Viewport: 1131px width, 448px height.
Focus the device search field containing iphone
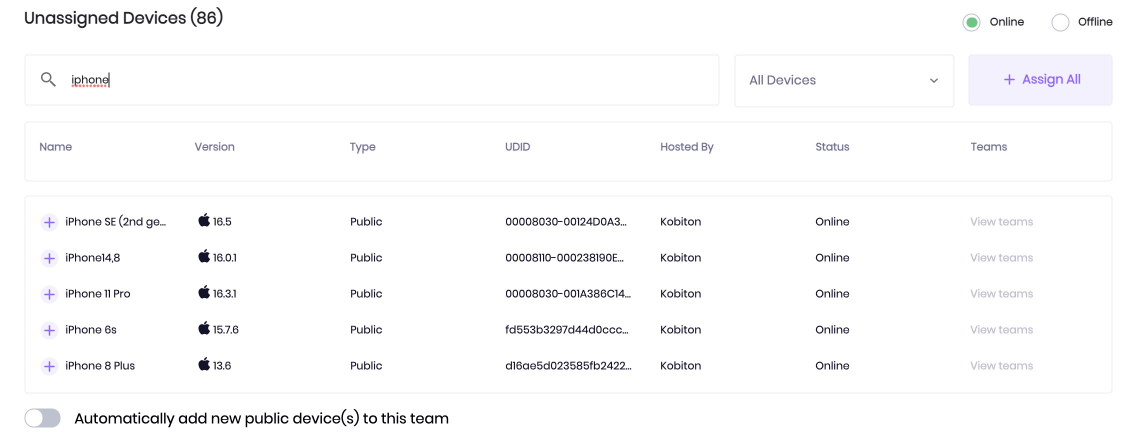click(x=372, y=80)
